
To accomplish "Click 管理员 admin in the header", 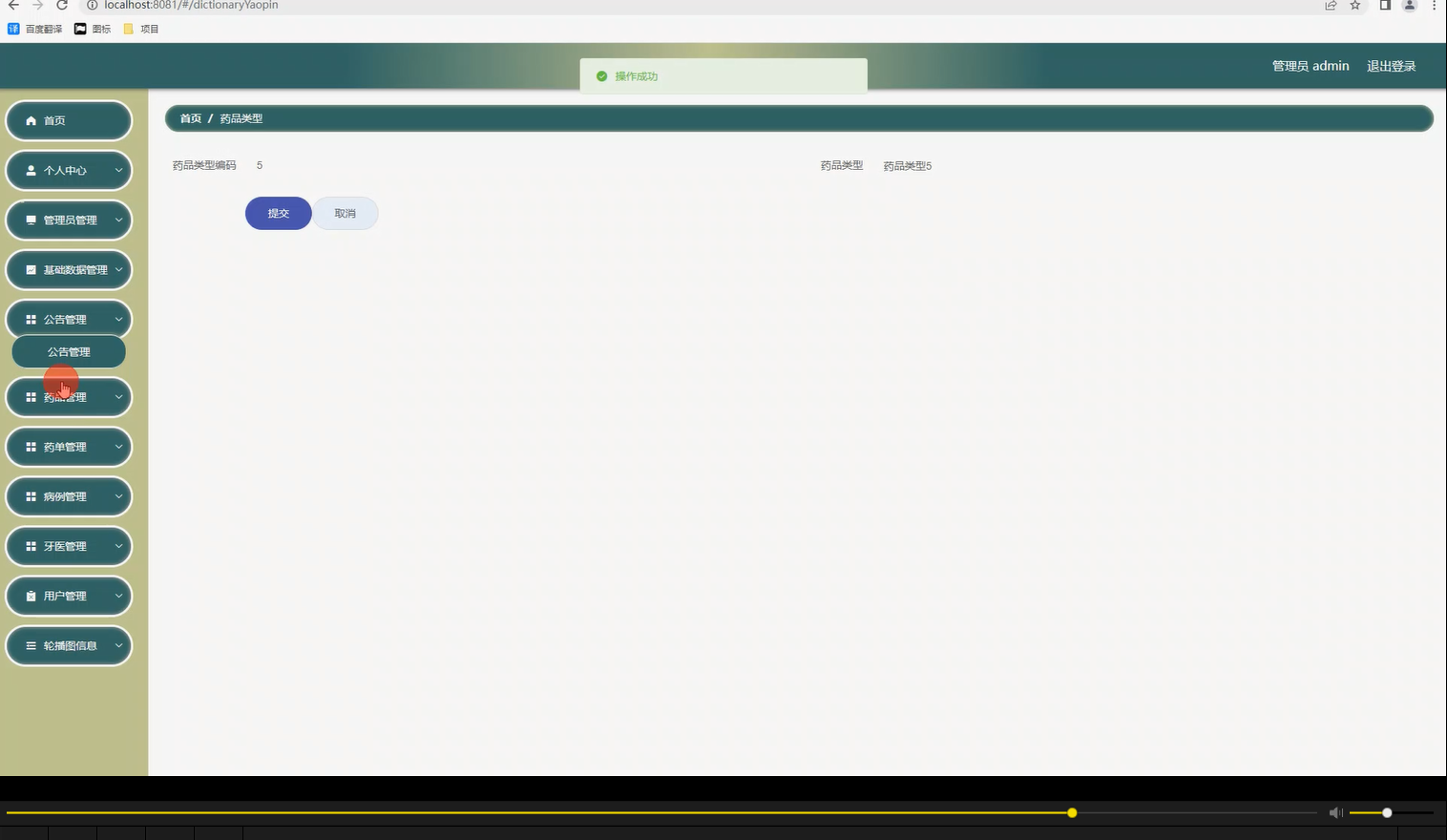I will click(1311, 66).
